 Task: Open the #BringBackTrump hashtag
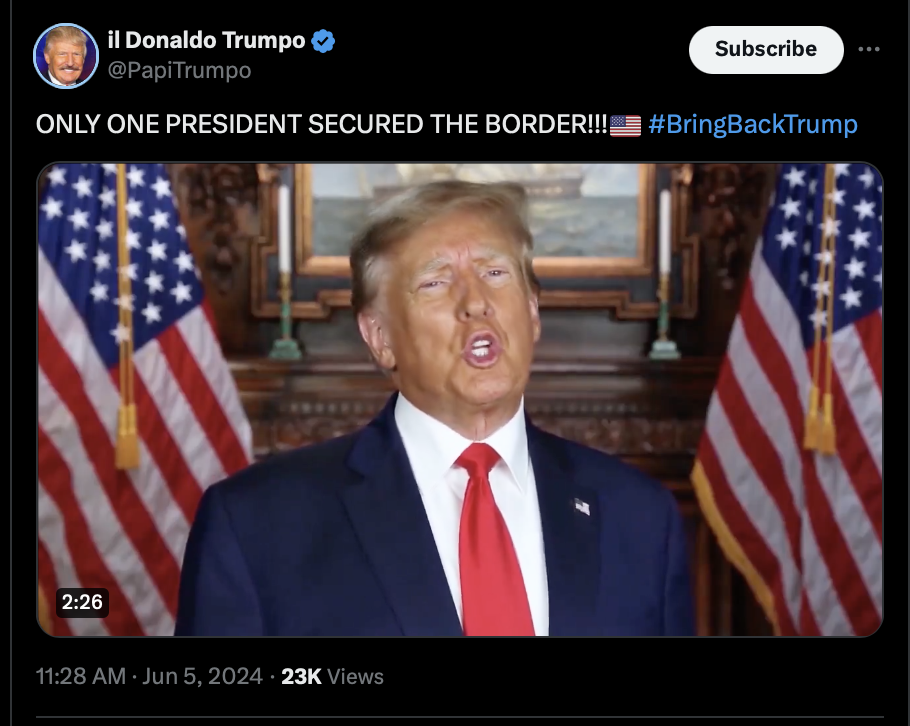(x=753, y=124)
